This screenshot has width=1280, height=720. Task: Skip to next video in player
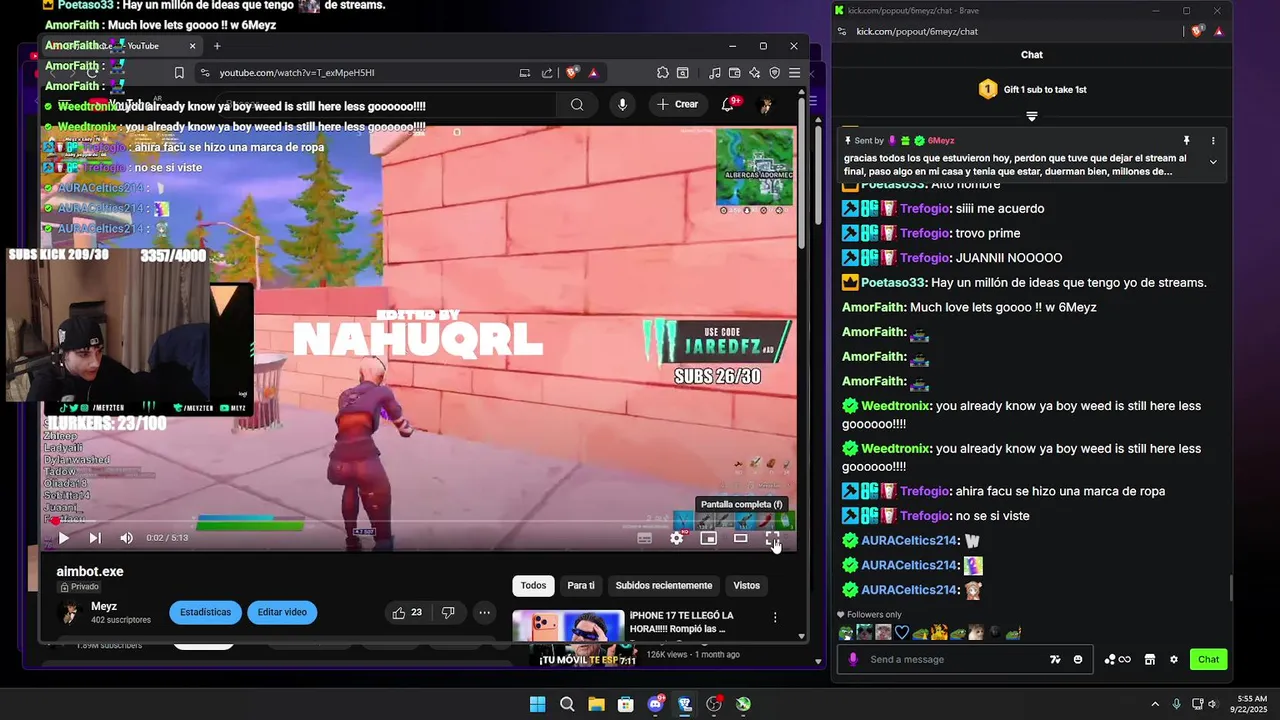pyautogui.click(x=95, y=538)
